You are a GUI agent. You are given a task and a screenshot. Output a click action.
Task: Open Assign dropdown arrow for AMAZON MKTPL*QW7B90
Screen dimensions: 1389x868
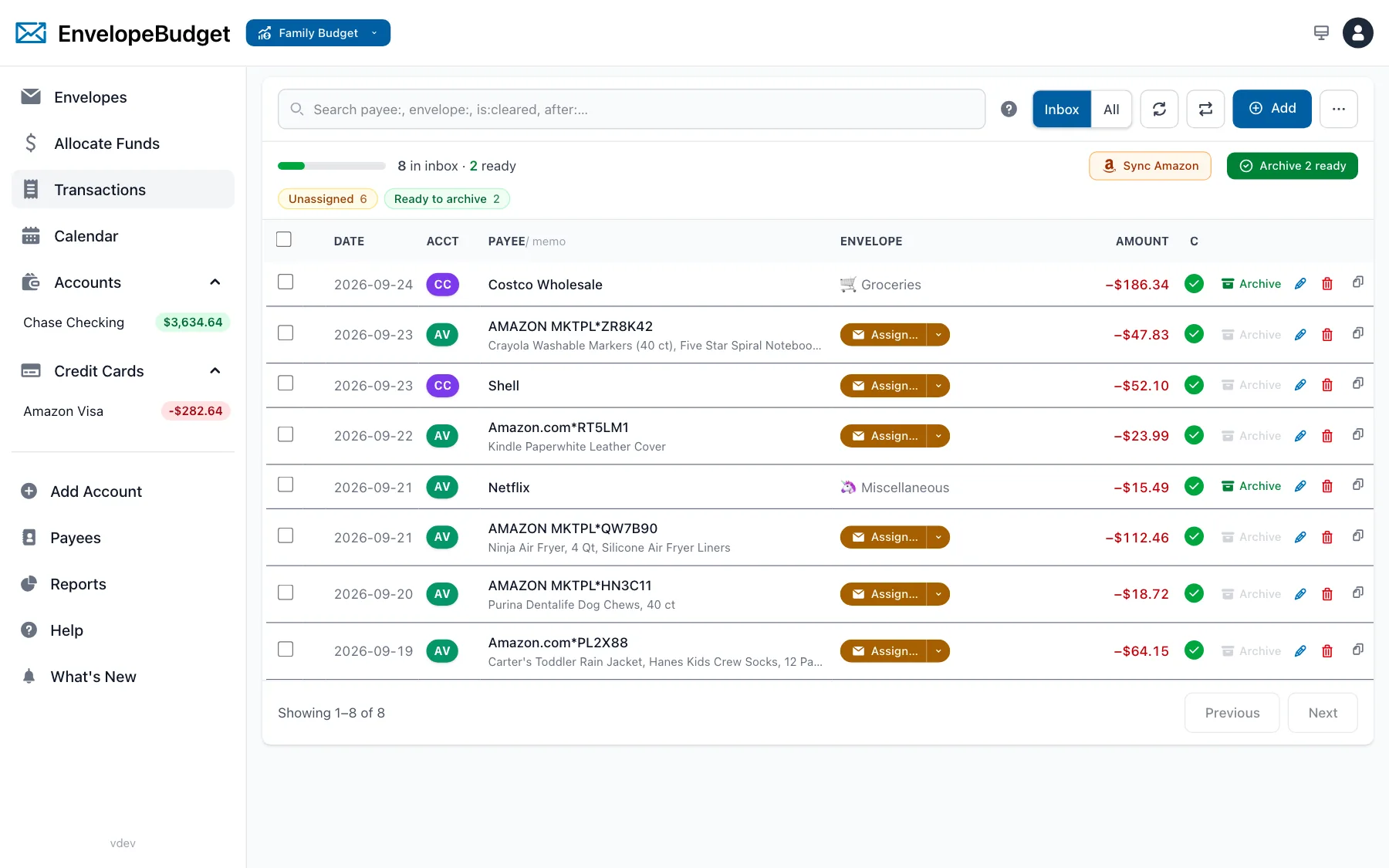[x=938, y=537]
